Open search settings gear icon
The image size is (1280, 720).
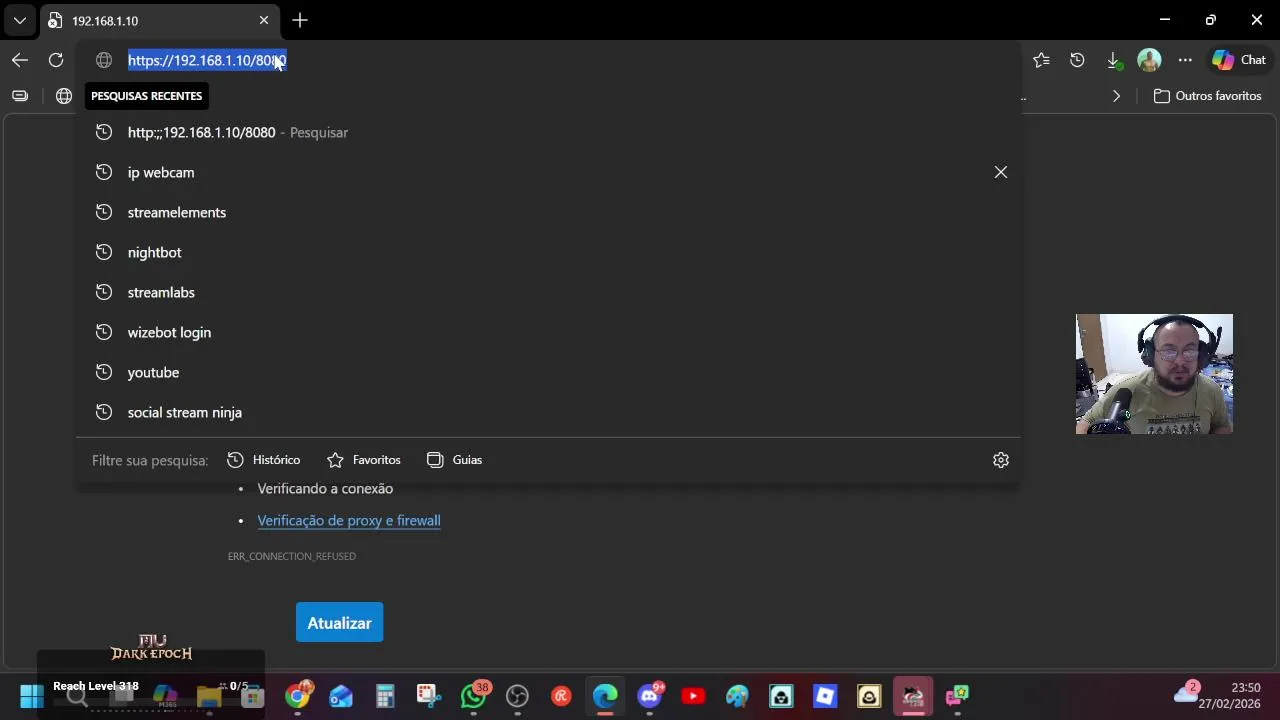1001,460
